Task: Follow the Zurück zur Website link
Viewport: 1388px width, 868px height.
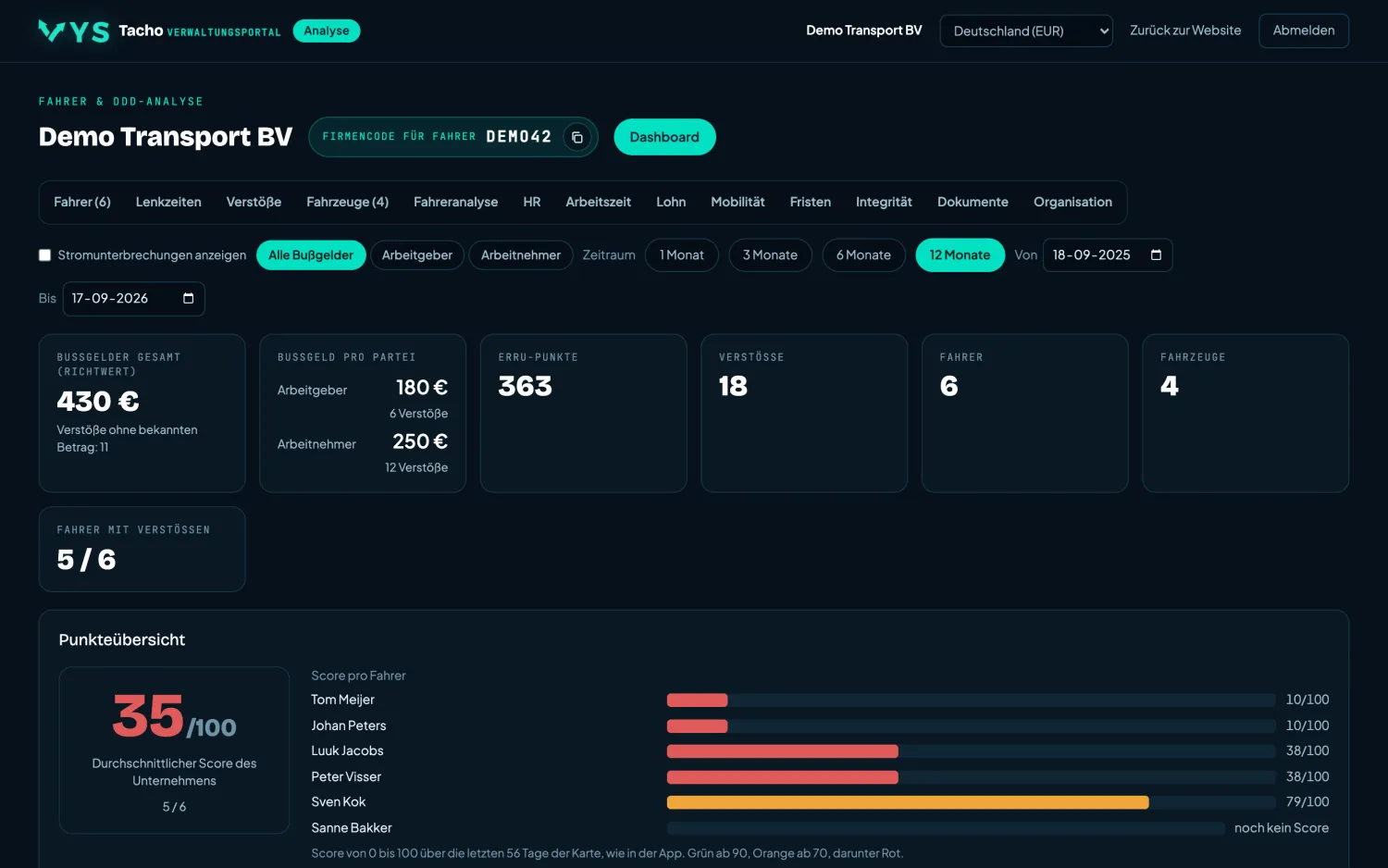Action: [1185, 31]
